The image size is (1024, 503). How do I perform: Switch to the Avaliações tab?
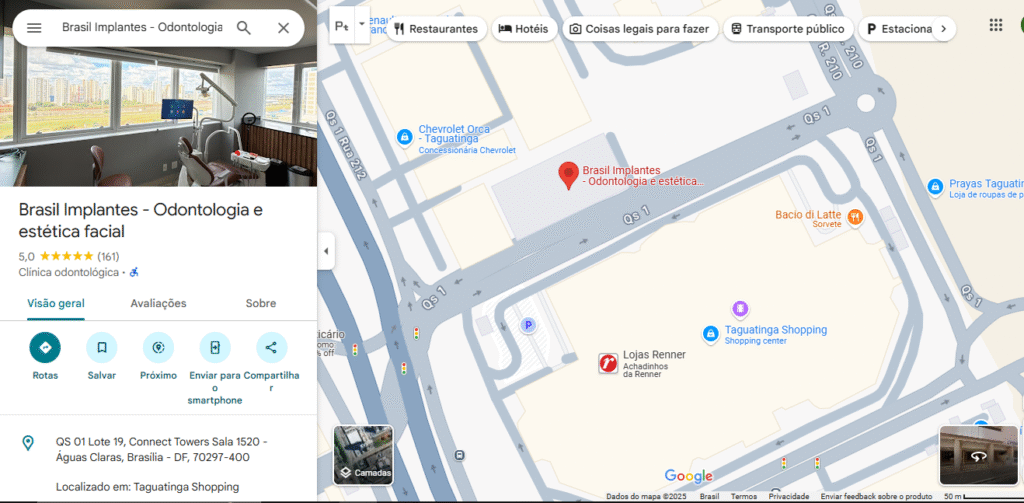tap(158, 303)
